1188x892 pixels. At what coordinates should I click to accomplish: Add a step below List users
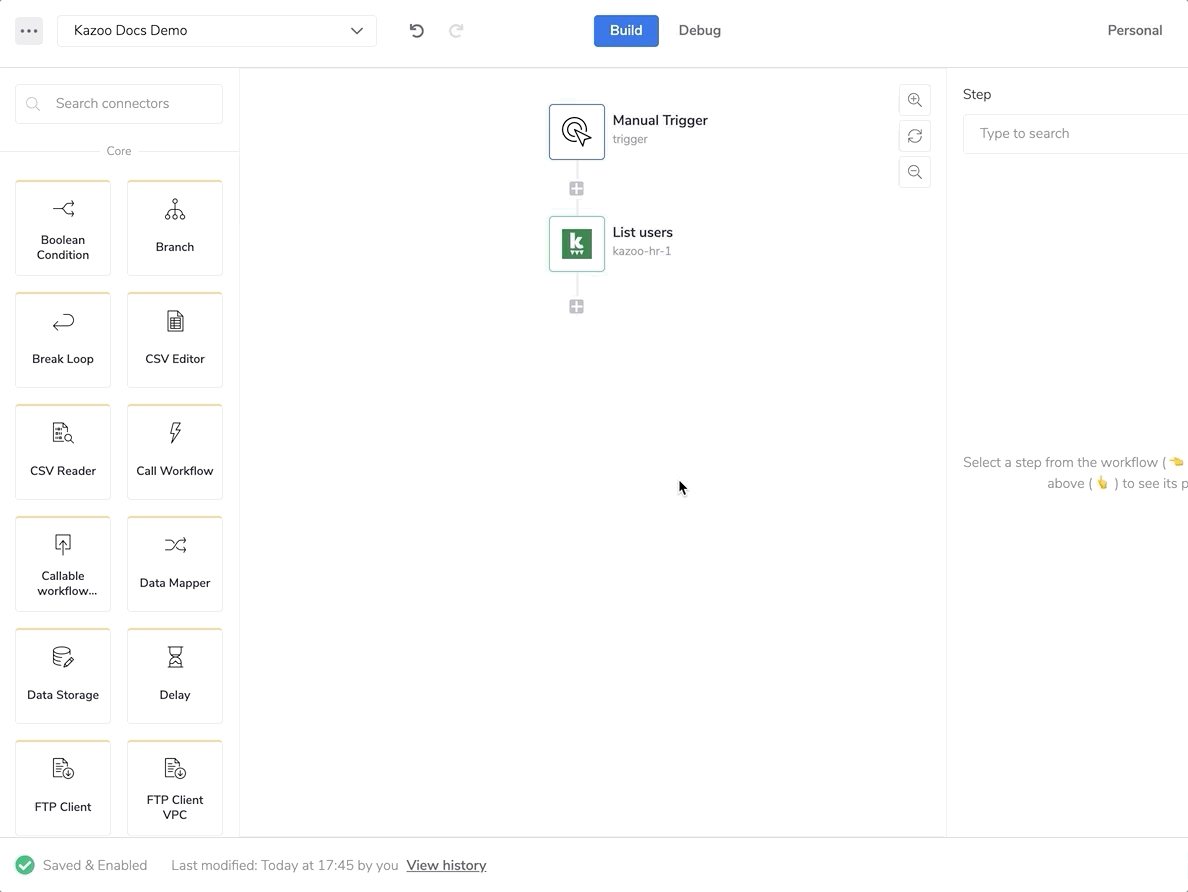tap(576, 307)
